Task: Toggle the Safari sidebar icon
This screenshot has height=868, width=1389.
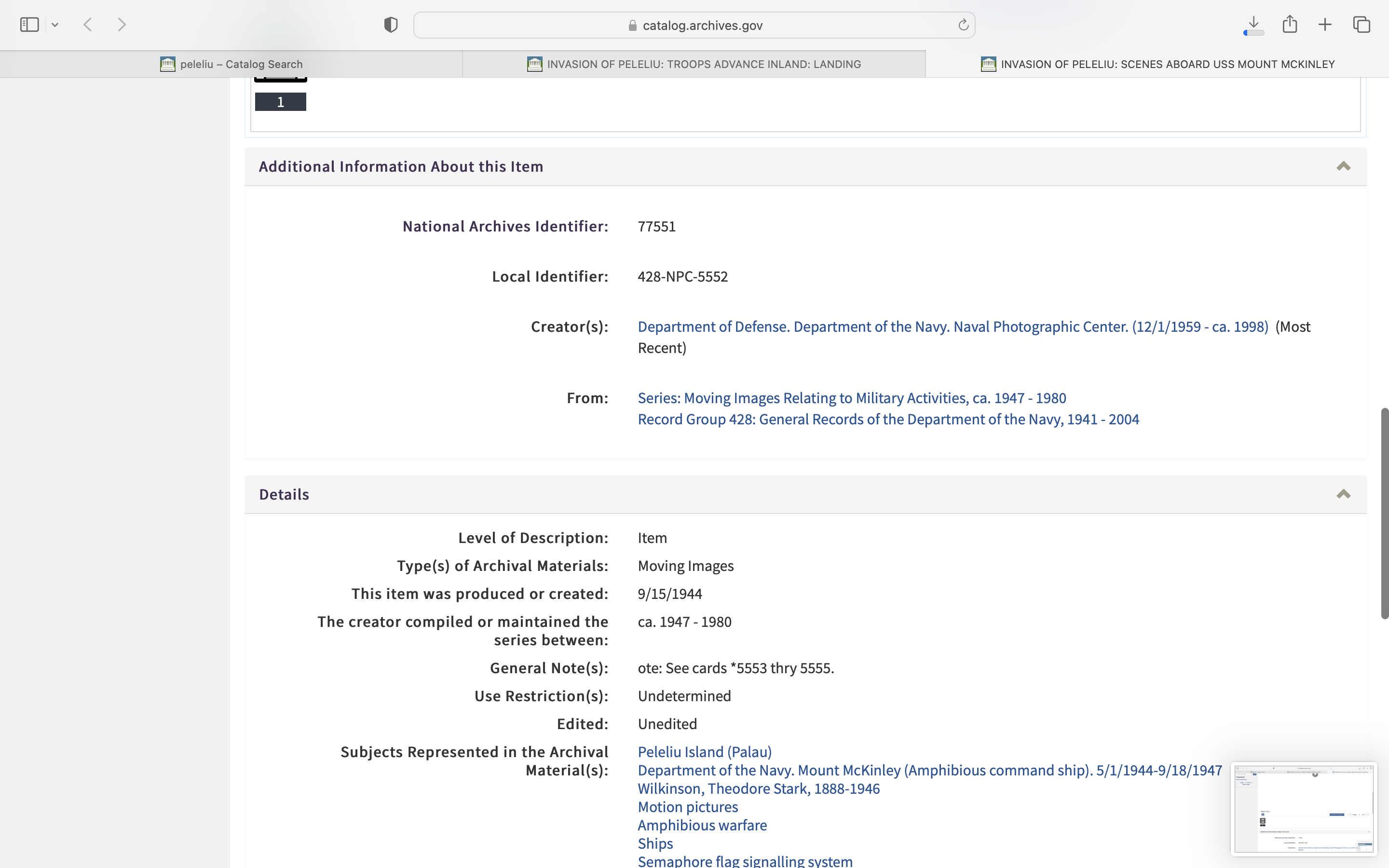Action: [x=29, y=25]
